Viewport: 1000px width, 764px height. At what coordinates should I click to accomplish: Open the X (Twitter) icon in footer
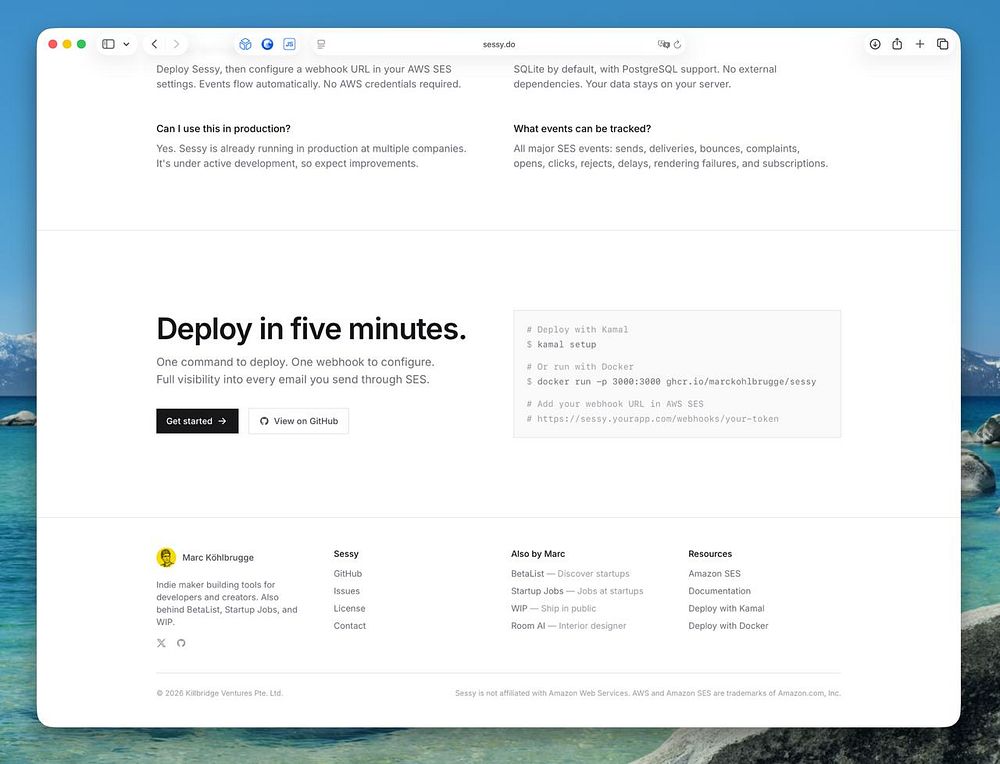[x=161, y=643]
